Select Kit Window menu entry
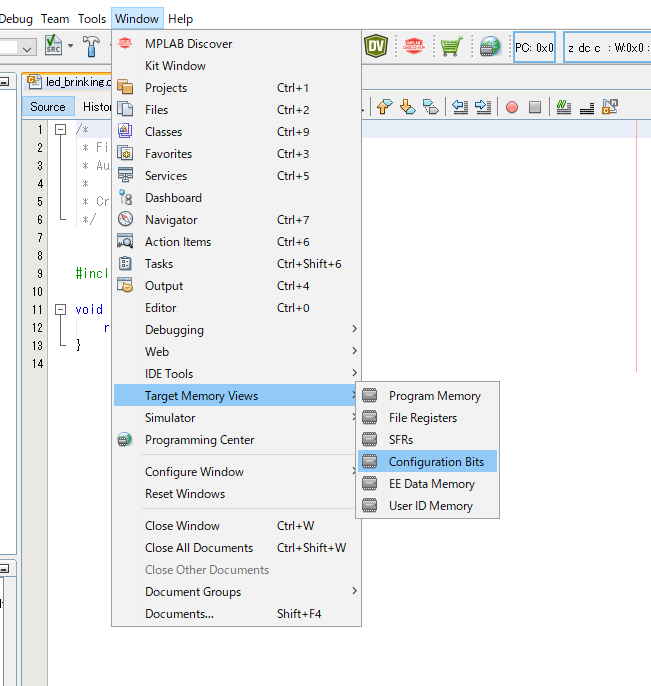Image resolution: width=651 pixels, height=686 pixels. click(237, 66)
